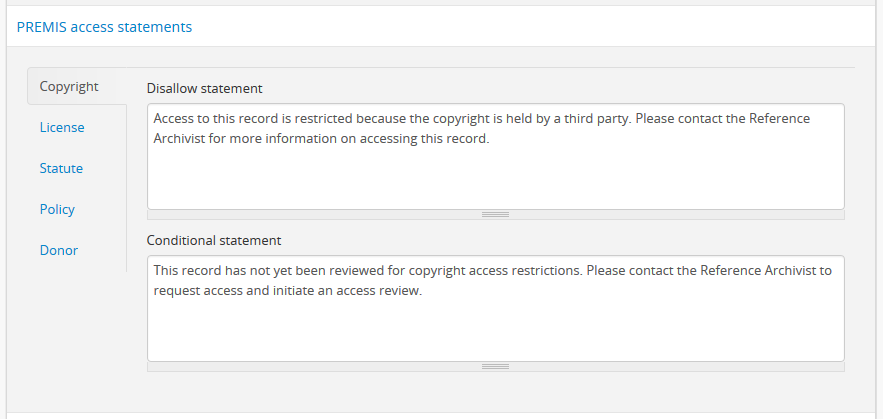
Task: Click the Disallow statement label
Action: point(204,88)
